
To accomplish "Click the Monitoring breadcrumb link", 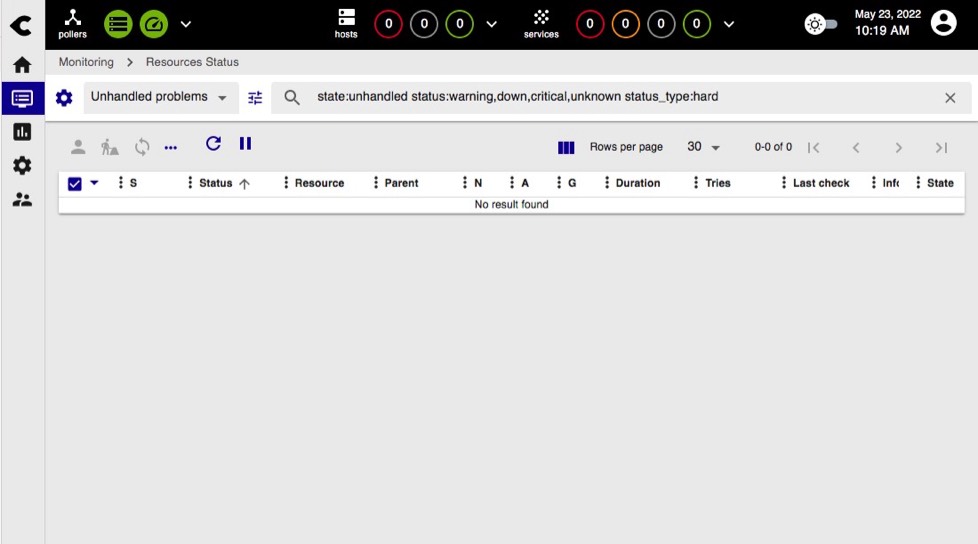I will coord(86,62).
